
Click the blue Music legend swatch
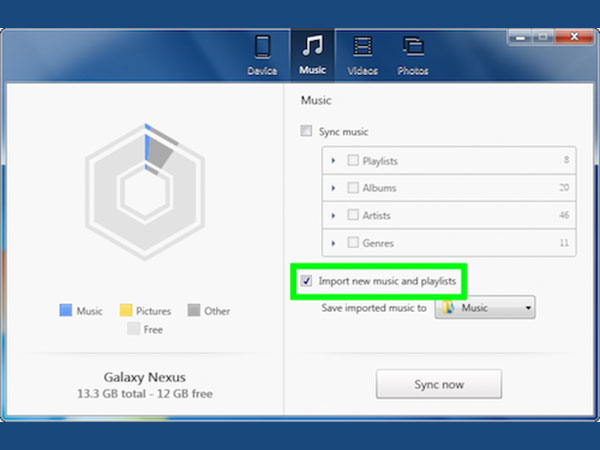[67, 311]
